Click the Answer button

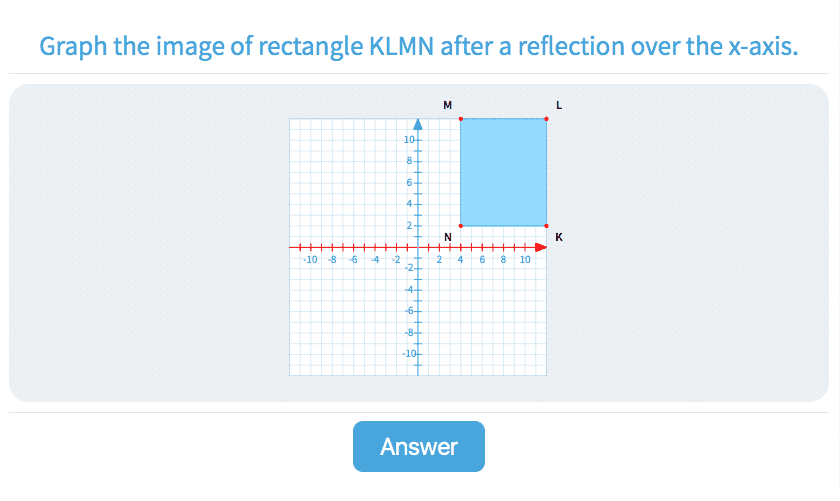point(418,446)
